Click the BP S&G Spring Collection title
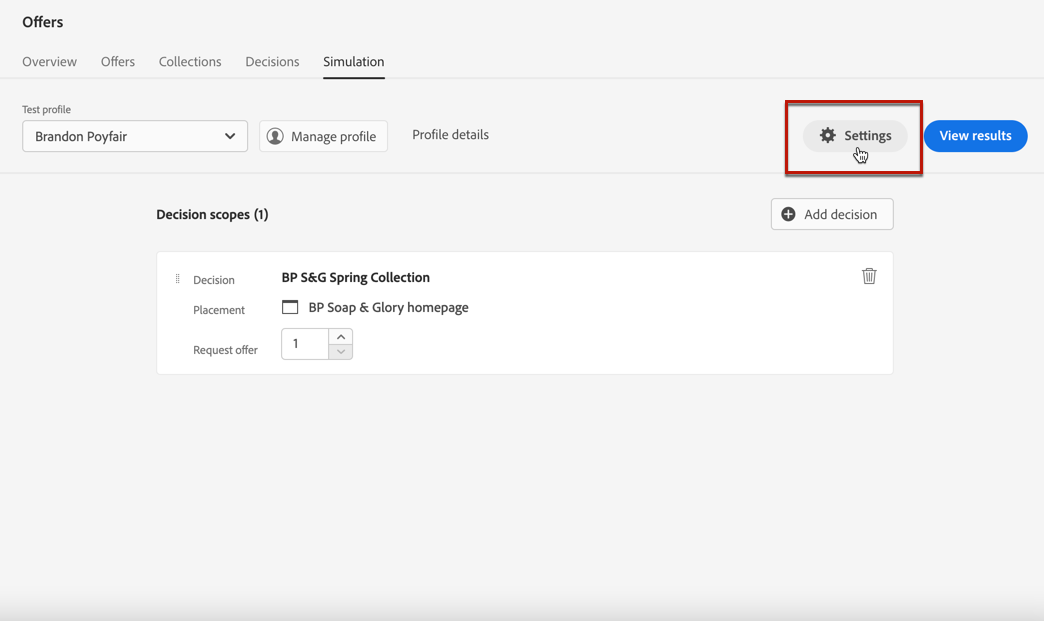Image resolution: width=1044 pixels, height=621 pixels. point(355,277)
